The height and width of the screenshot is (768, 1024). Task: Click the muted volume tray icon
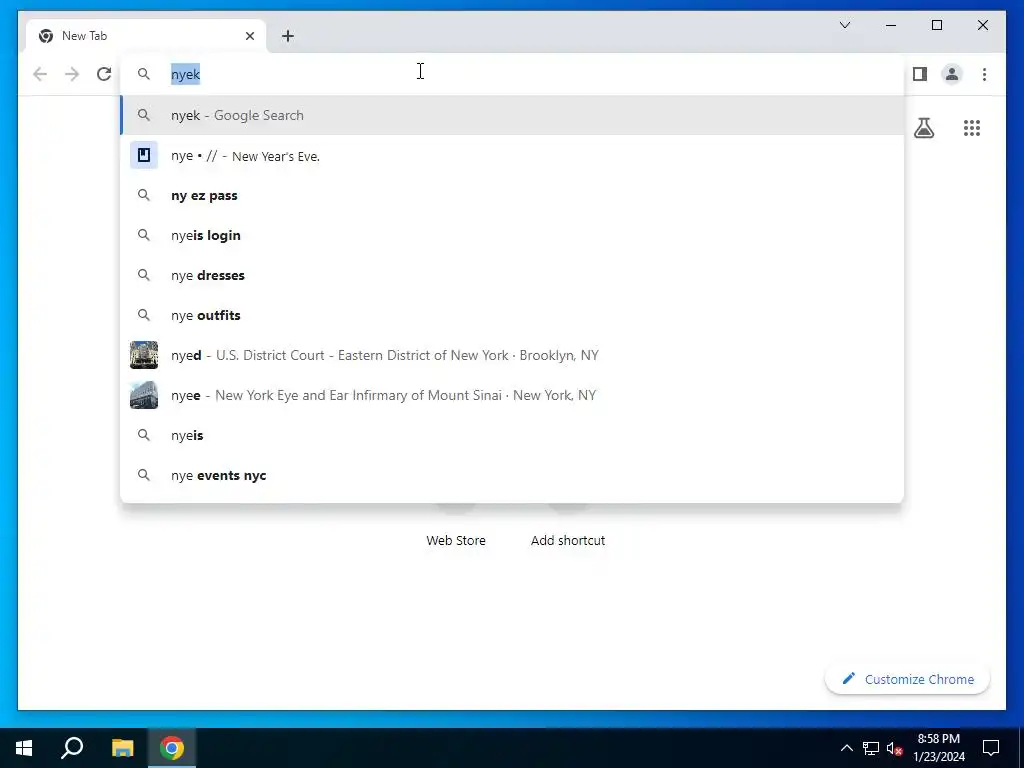895,748
